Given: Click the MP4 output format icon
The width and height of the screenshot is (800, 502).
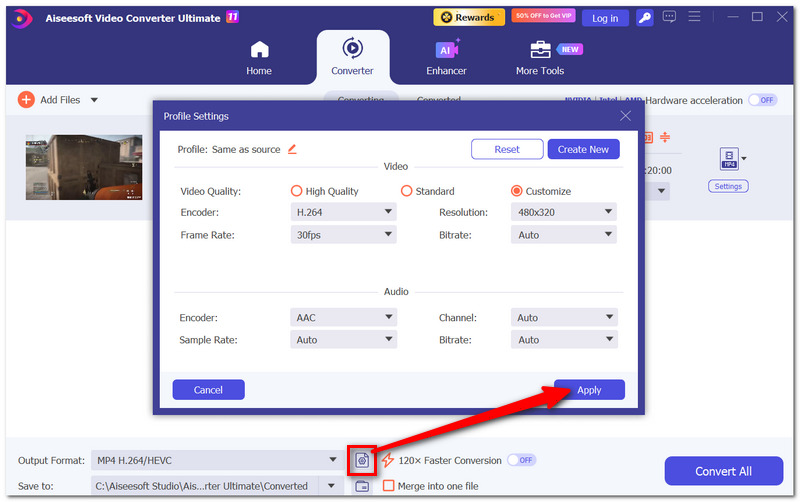Looking at the screenshot, I should point(729,159).
